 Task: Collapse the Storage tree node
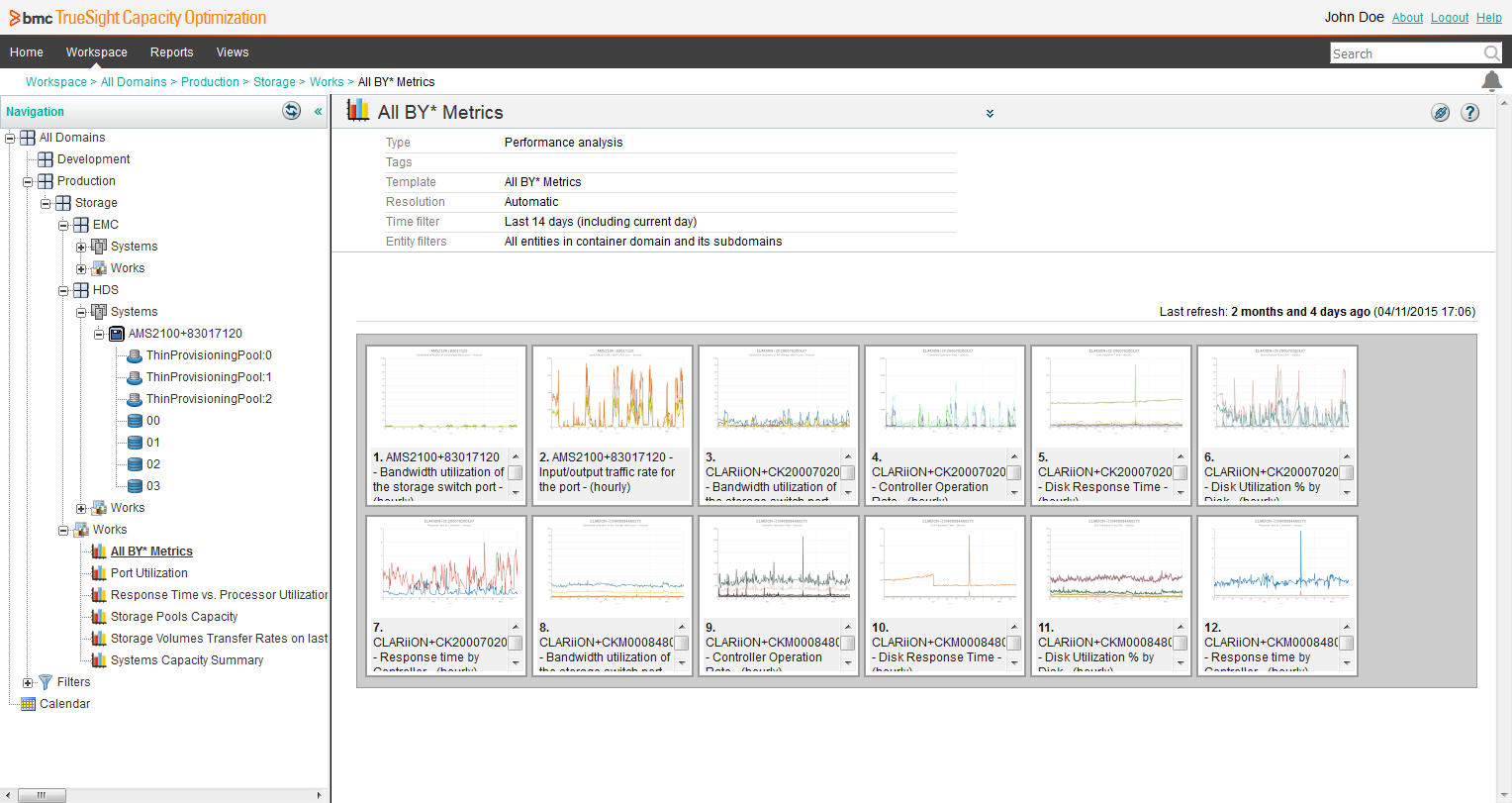[x=46, y=203]
